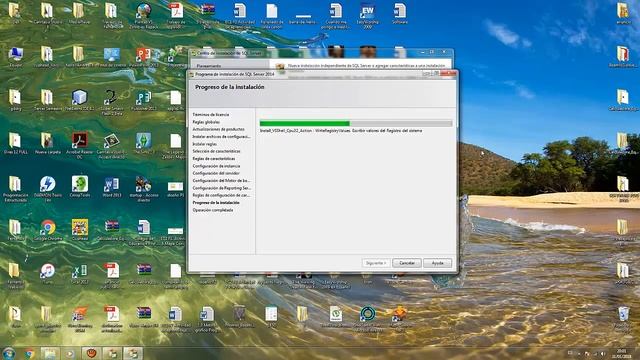Open the Programación Estructurada desktop folder

point(15,189)
